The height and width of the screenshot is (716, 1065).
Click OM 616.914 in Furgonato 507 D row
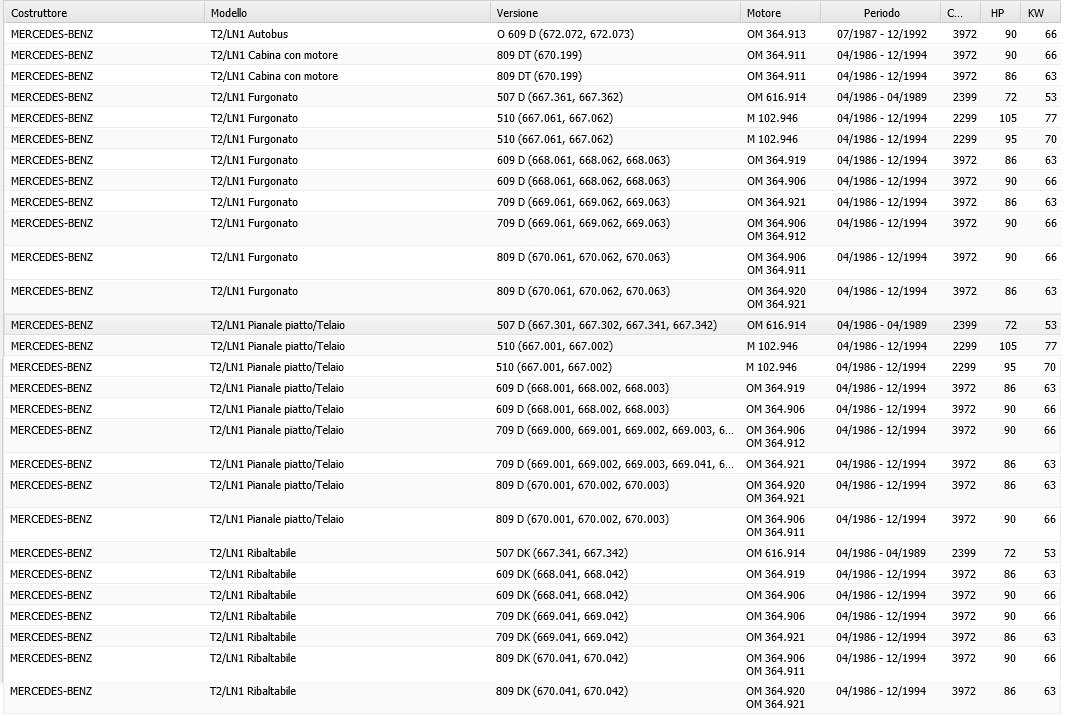[776, 97]
